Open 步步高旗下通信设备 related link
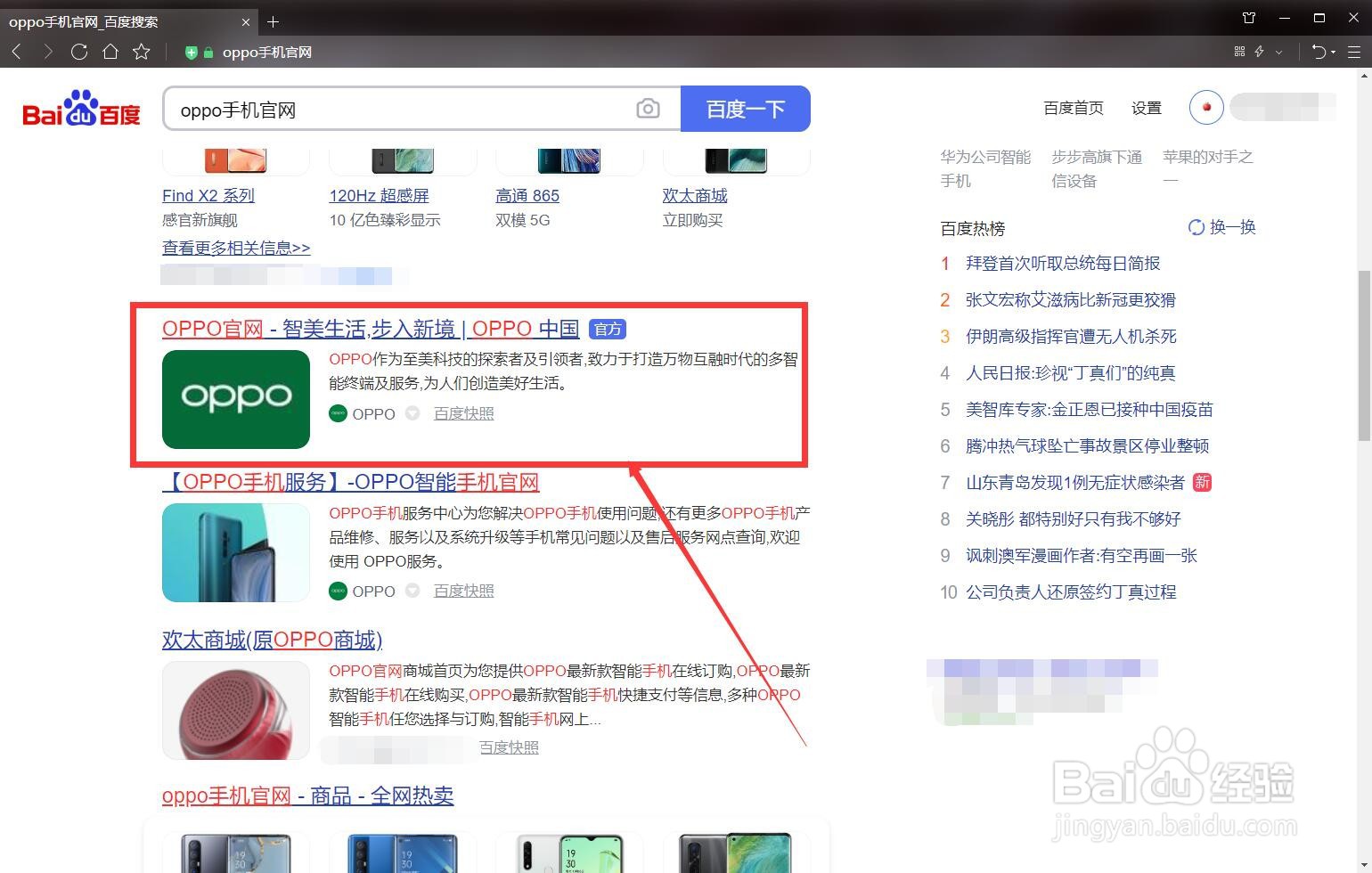This screenshot has width=1372, height=873. tap(1097, 168)
